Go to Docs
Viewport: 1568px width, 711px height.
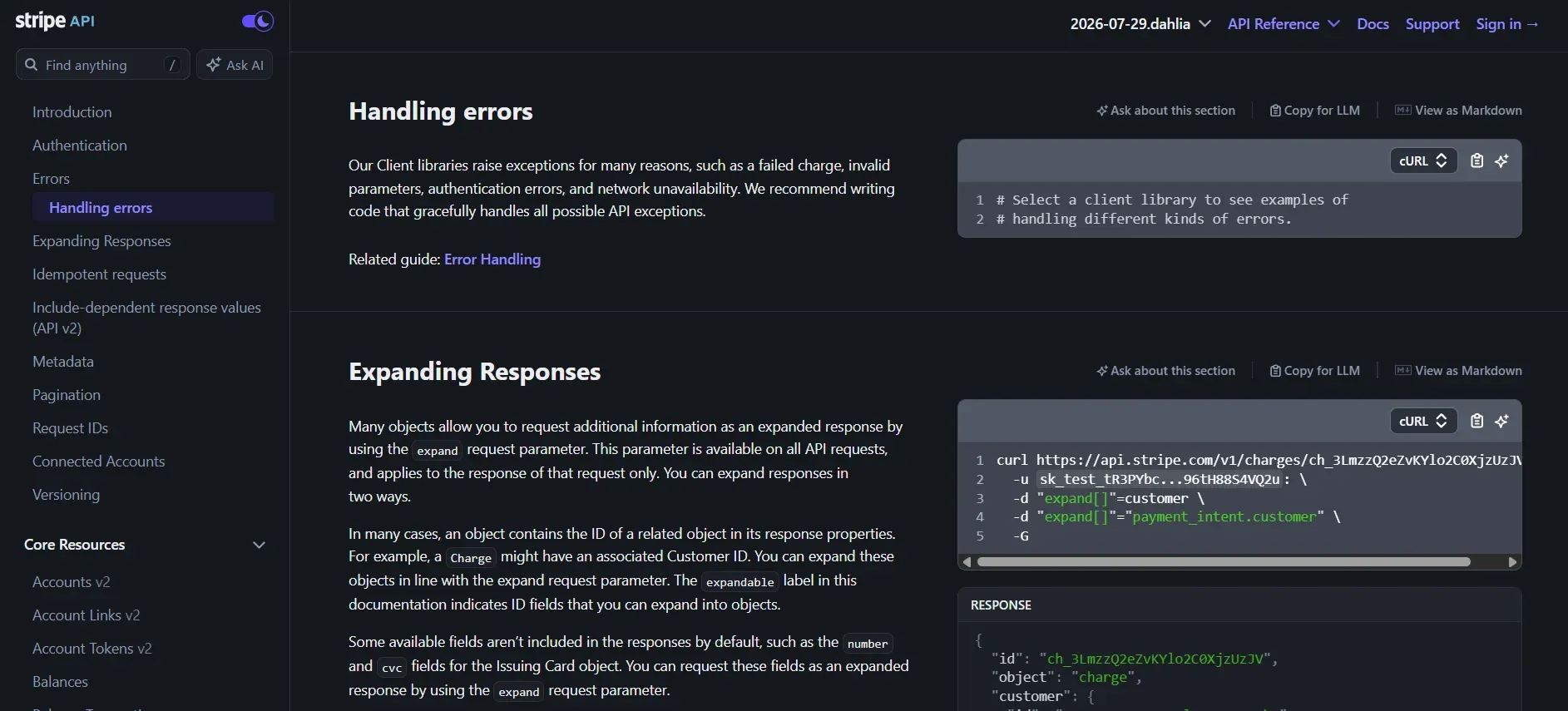pyautogui.click(x=1373, y=24)
